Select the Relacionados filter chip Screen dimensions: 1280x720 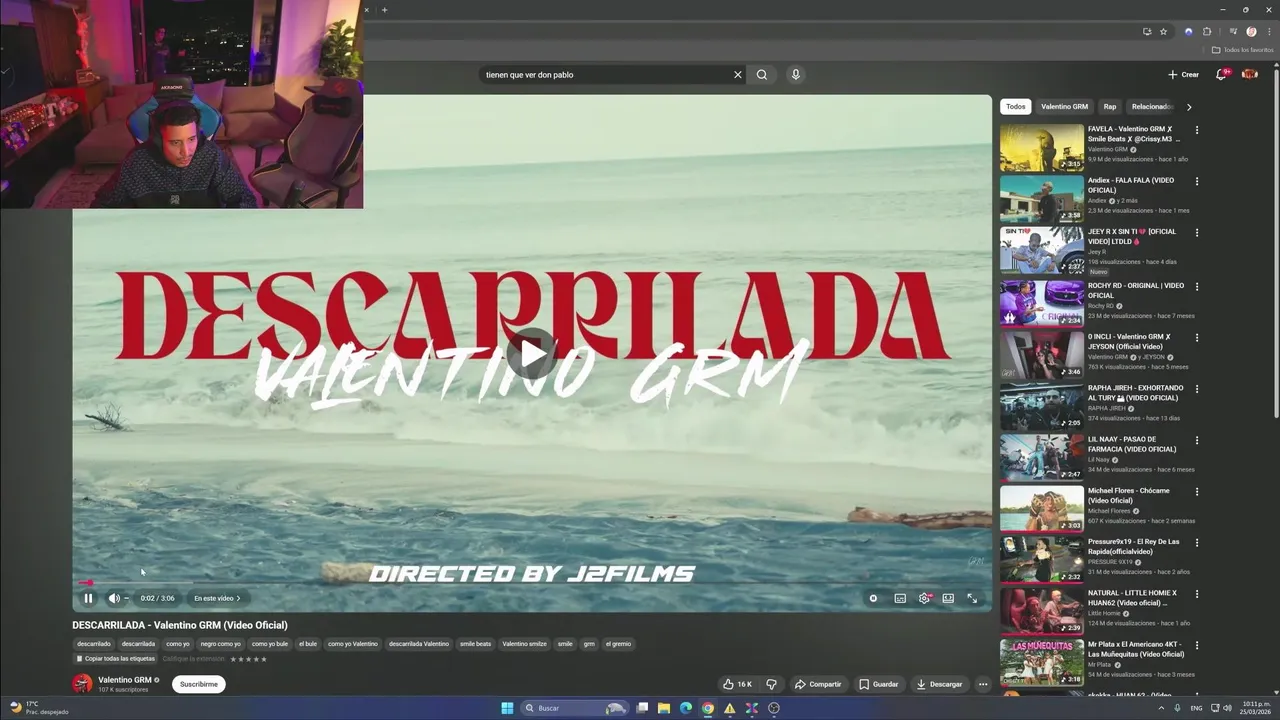1152,107
